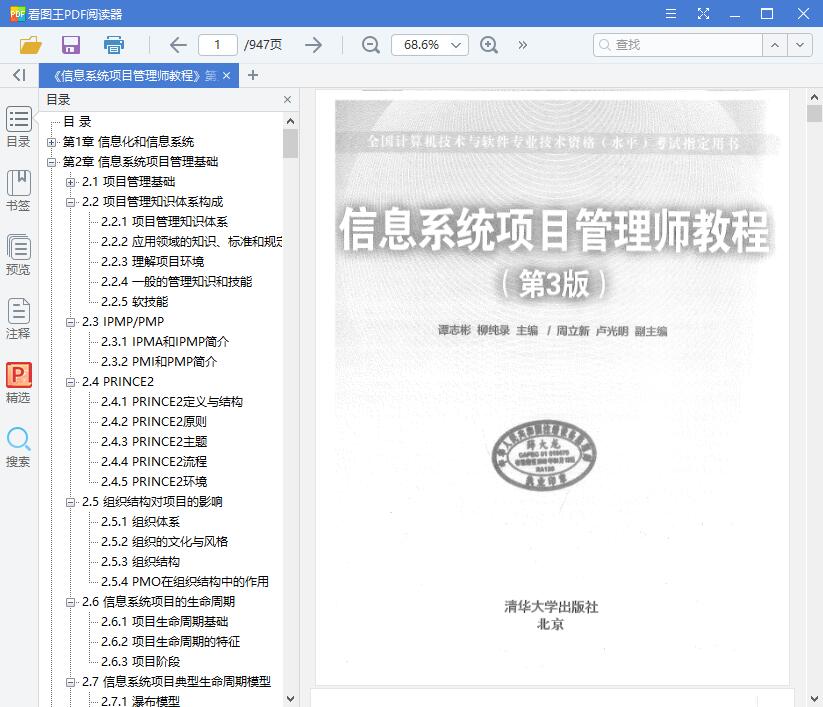The height and width of the screenshot is (707, 823).
Task: Open a file with the folder icon
Action: click(30, 45)
